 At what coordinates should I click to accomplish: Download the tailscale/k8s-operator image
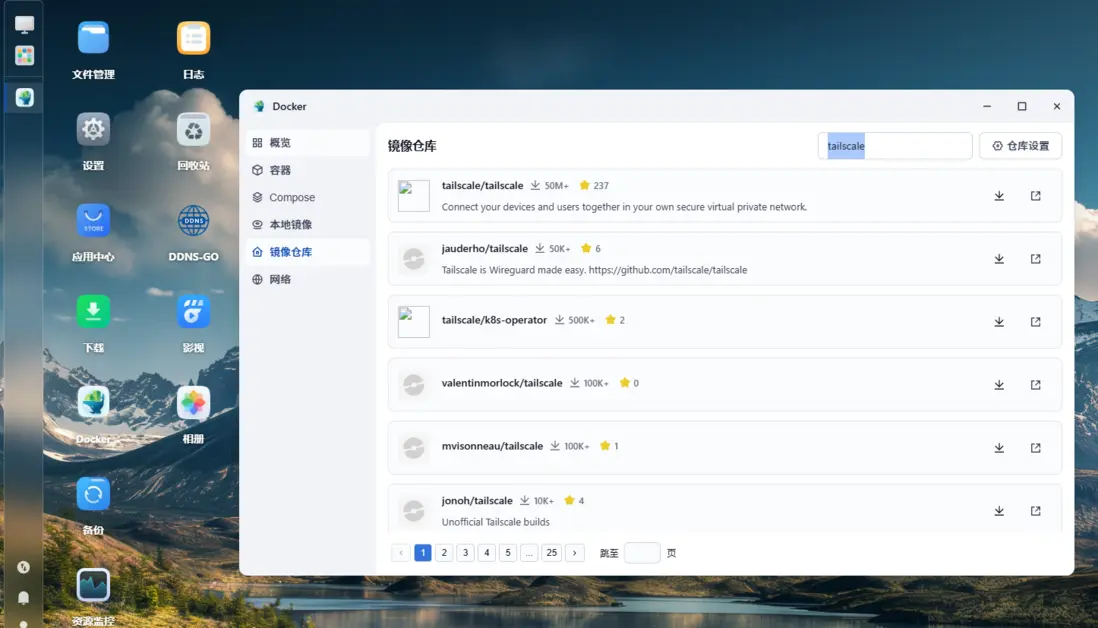(x=998, y=322)
